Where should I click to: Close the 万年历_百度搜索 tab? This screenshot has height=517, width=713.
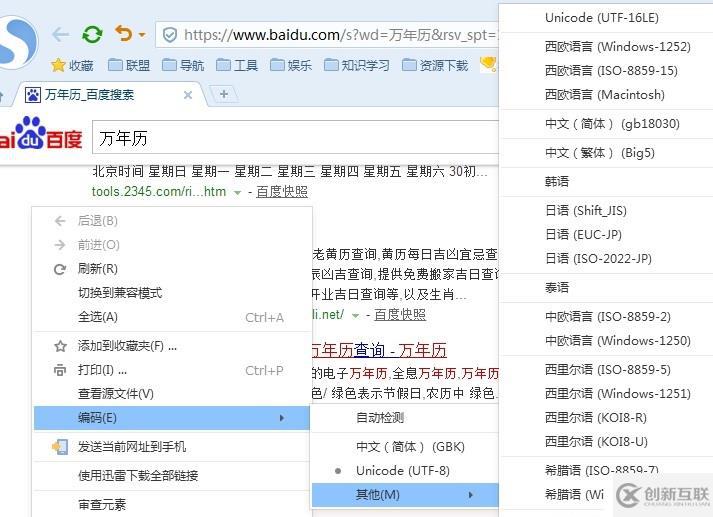tap(188, 95)
